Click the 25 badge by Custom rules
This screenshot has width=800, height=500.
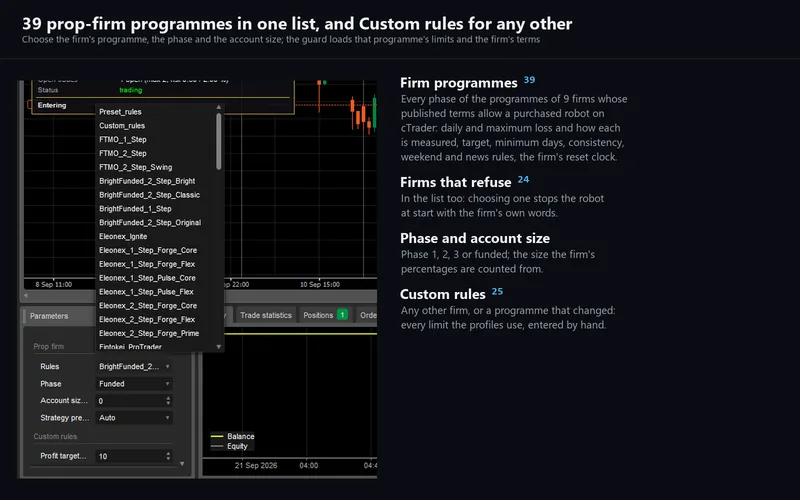point(497,291)
